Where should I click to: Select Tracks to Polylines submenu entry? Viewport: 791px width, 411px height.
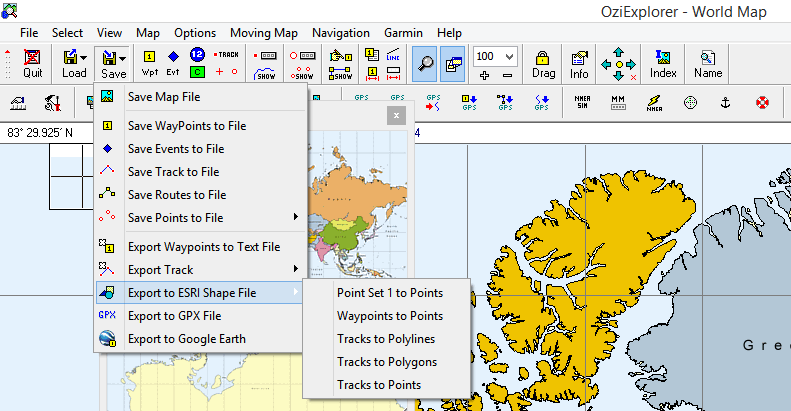[386, 339]
